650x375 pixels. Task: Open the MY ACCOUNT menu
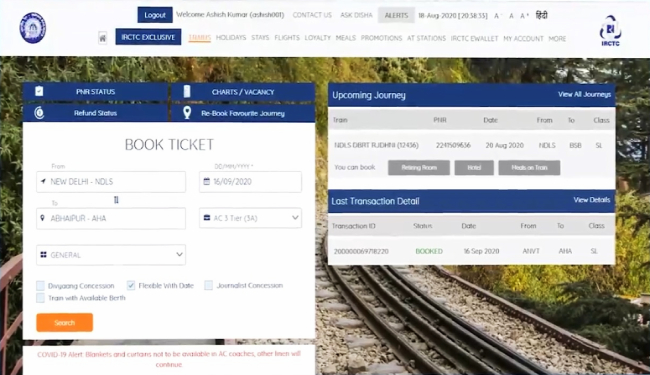(x=523, y=39)
